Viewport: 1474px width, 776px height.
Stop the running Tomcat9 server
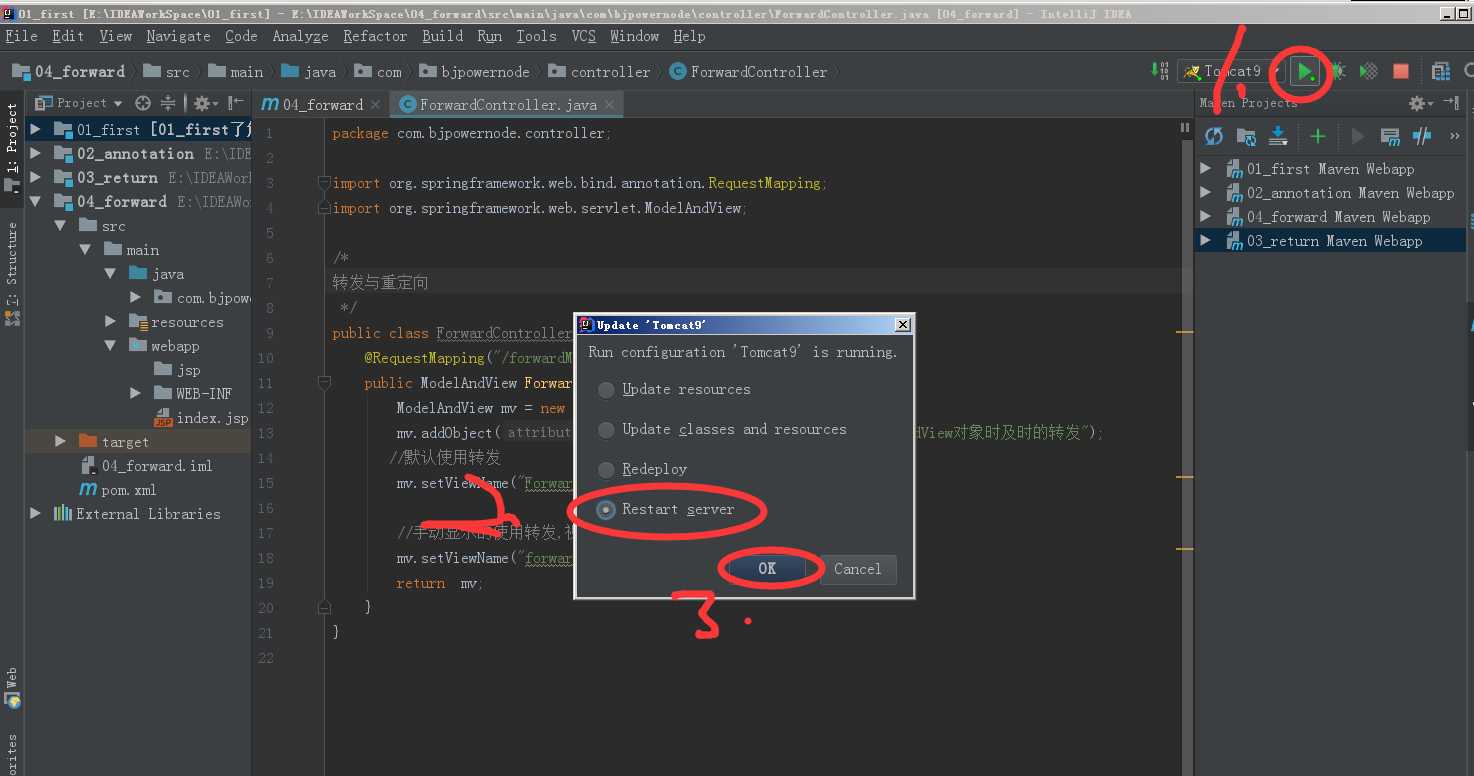pos(1401,72)
